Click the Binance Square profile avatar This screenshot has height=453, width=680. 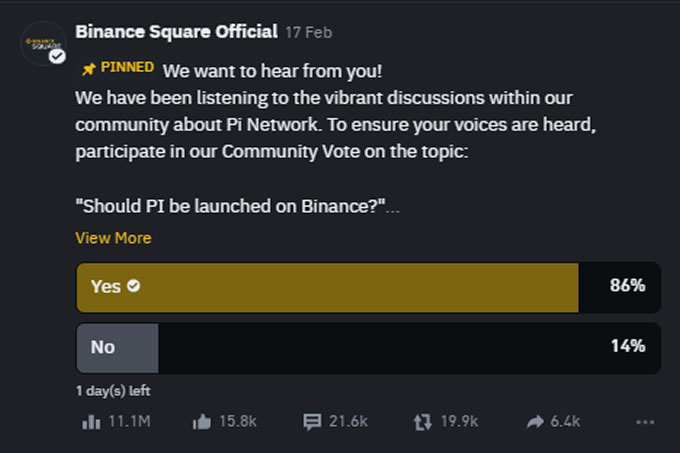pos(43,43)
